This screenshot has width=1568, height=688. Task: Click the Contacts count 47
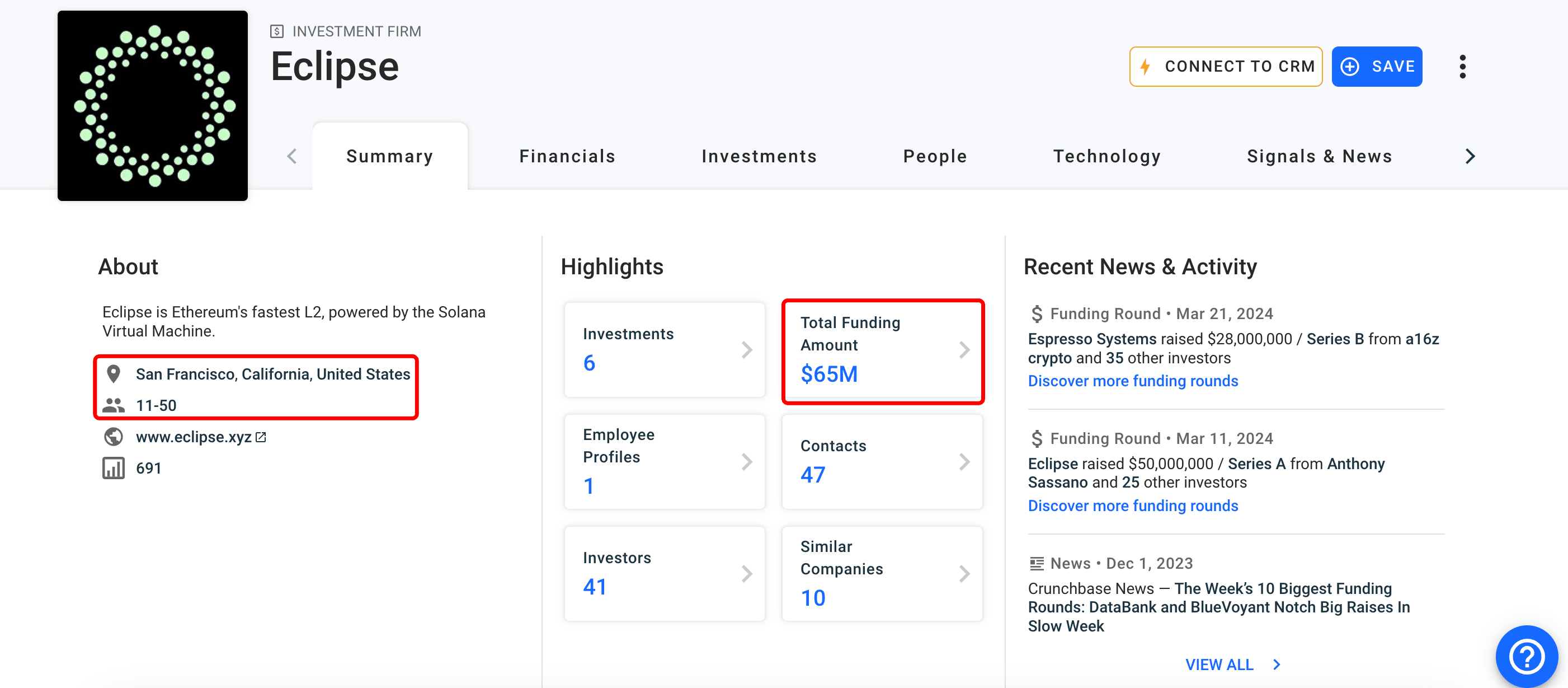(813, 475)
